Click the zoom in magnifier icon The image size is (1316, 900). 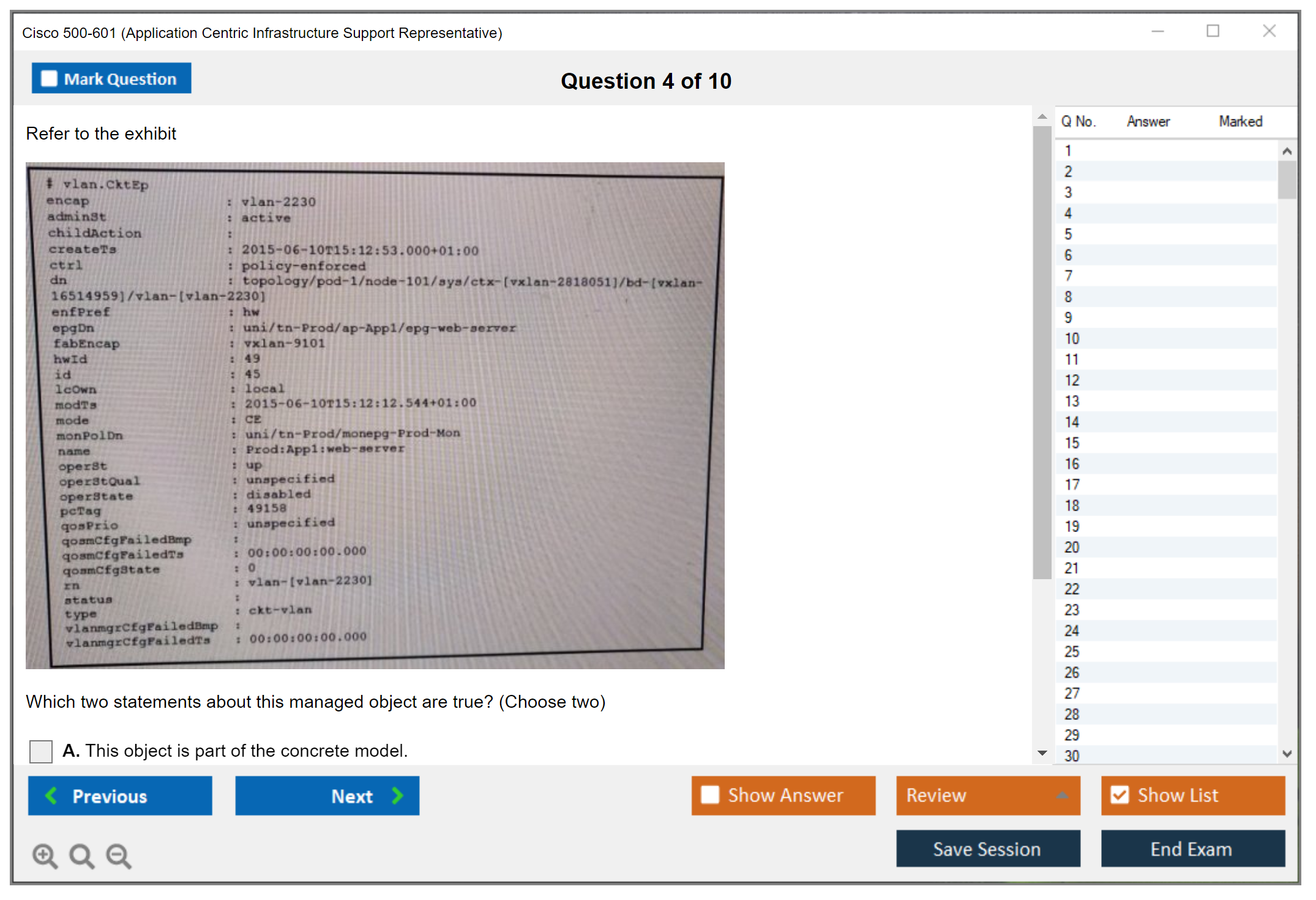[45, 855]
